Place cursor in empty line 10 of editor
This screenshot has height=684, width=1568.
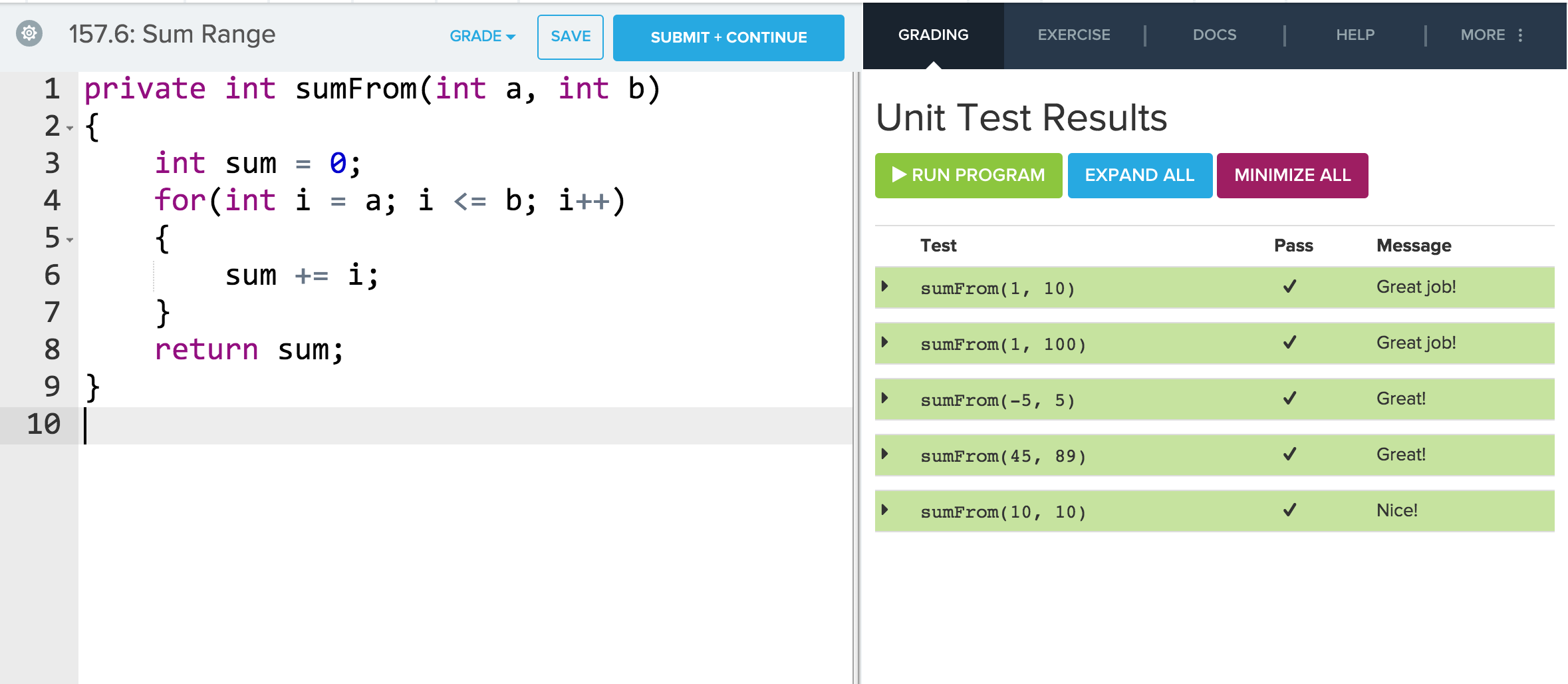(x=465, y=425)
